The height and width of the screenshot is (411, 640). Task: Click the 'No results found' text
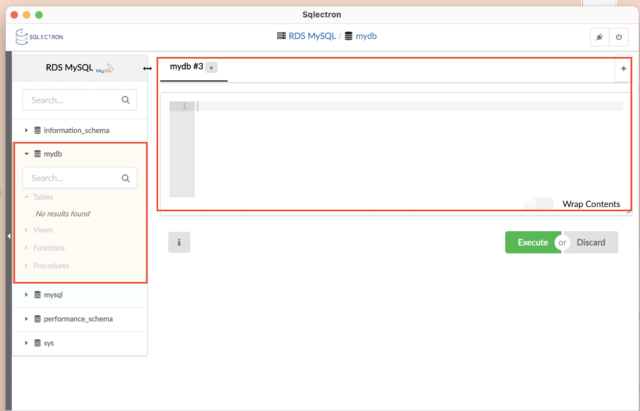point(63,213)
